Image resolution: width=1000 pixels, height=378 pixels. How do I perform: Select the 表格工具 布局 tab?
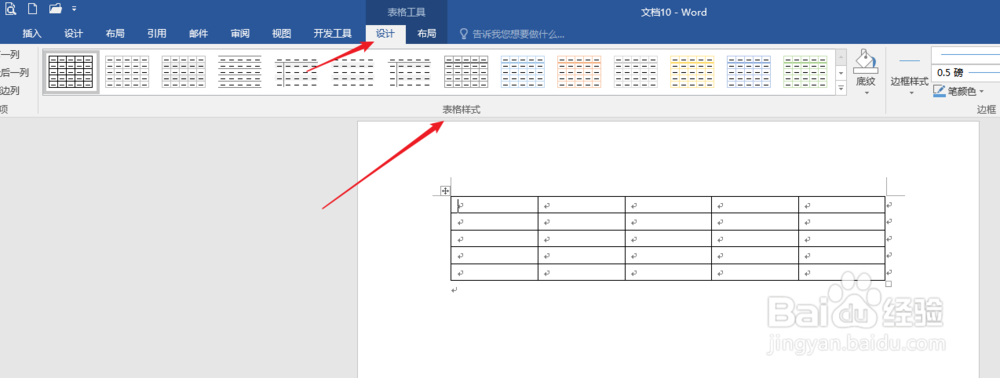pos(427,34)
